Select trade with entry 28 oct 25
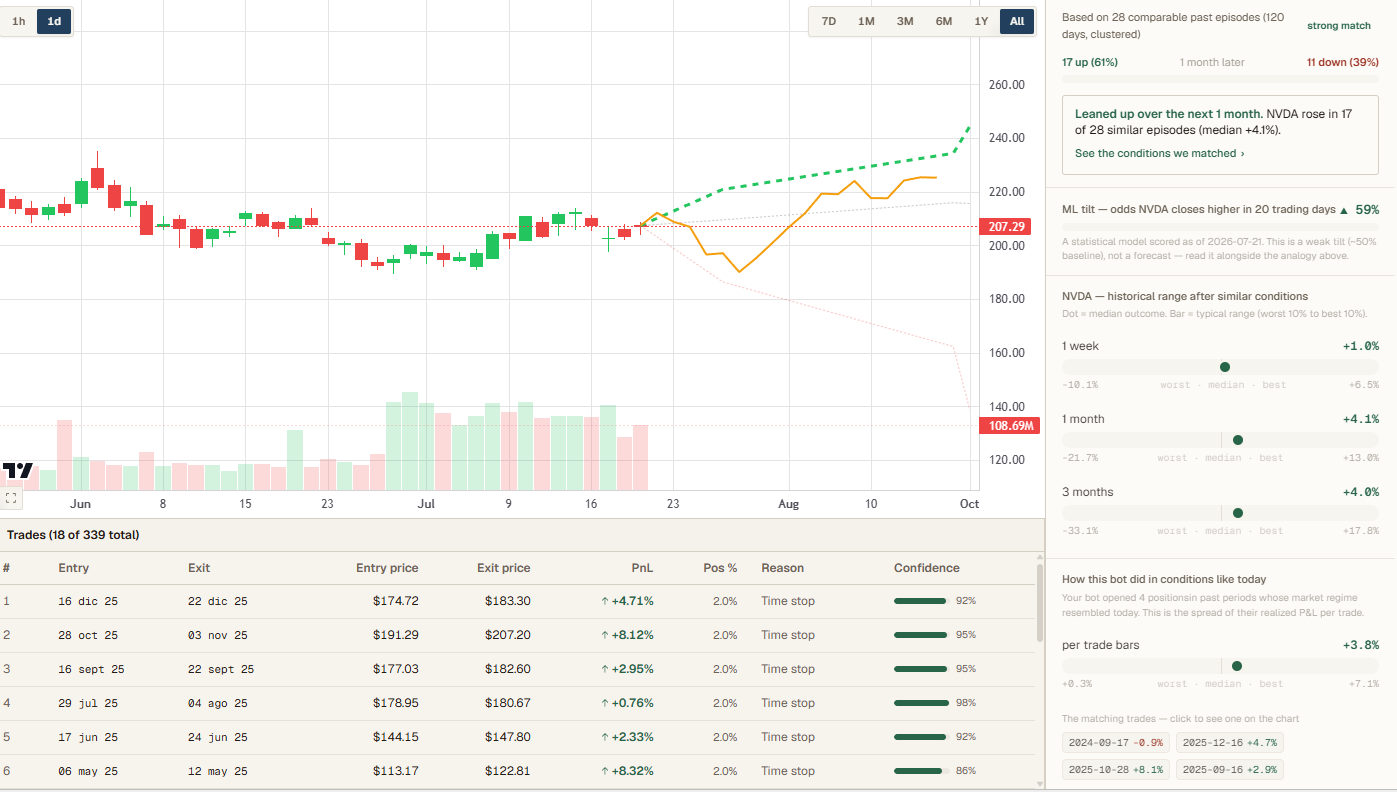 click(x=518, y=635)
